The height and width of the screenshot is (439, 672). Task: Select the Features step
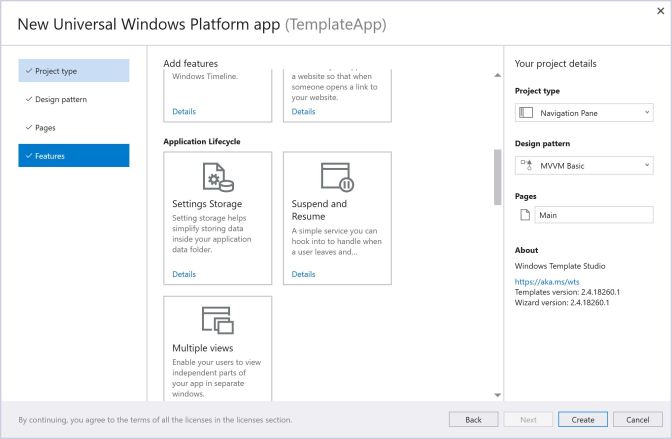pos(74,156)
